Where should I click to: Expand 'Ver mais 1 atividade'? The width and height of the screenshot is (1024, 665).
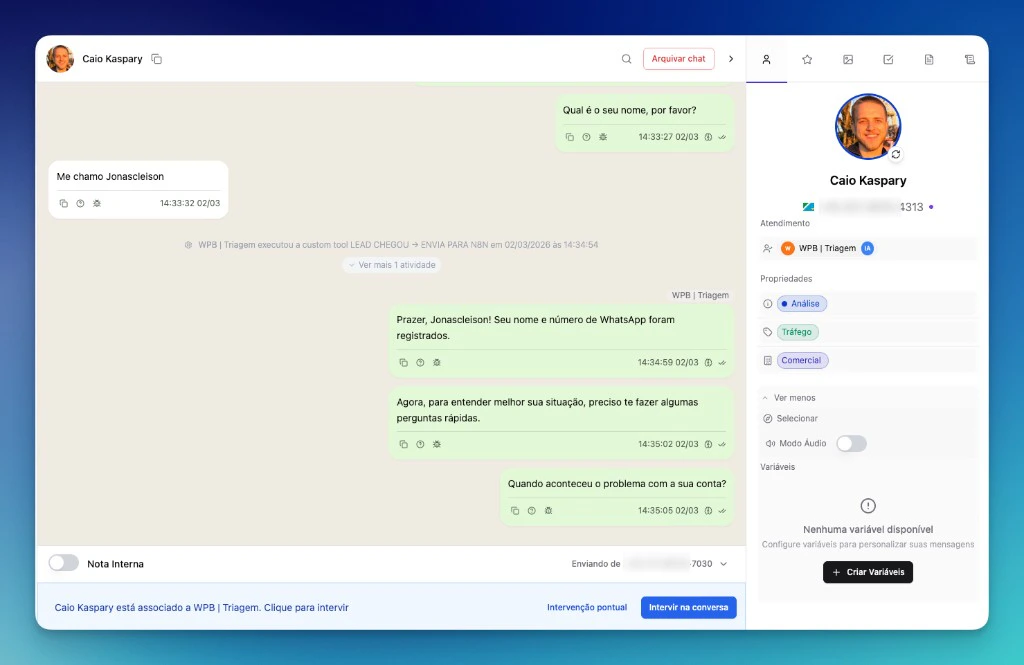pyautogui.click(x=391, y=264)
